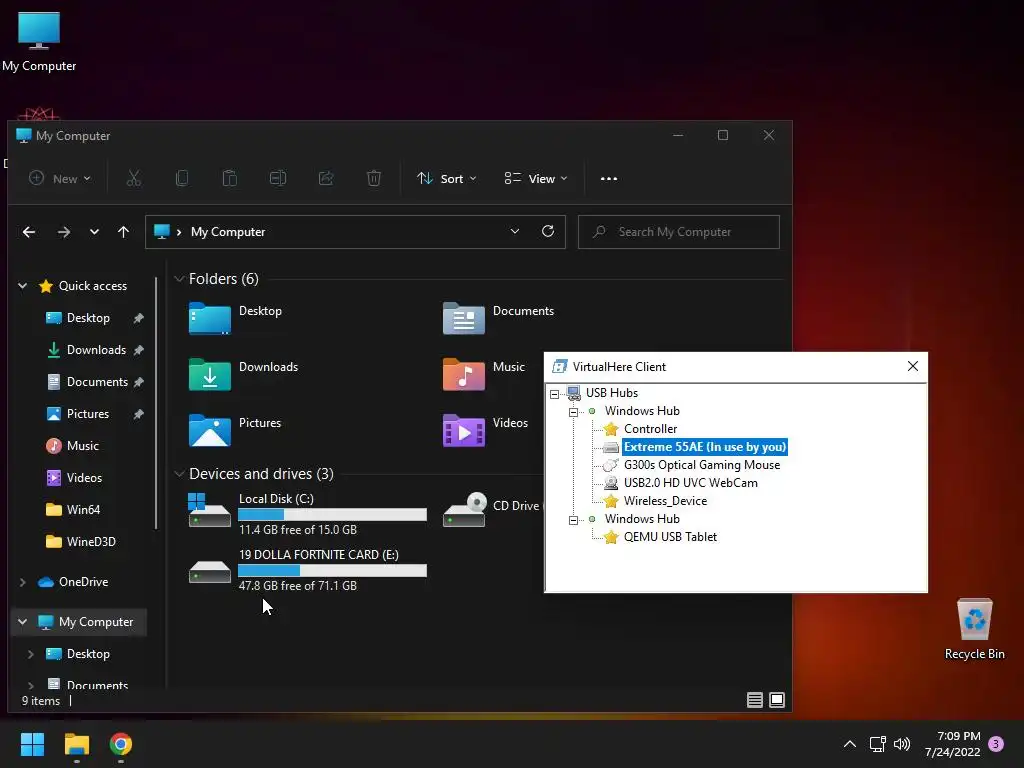Open Downloads in Quick access sidebar

95,350
